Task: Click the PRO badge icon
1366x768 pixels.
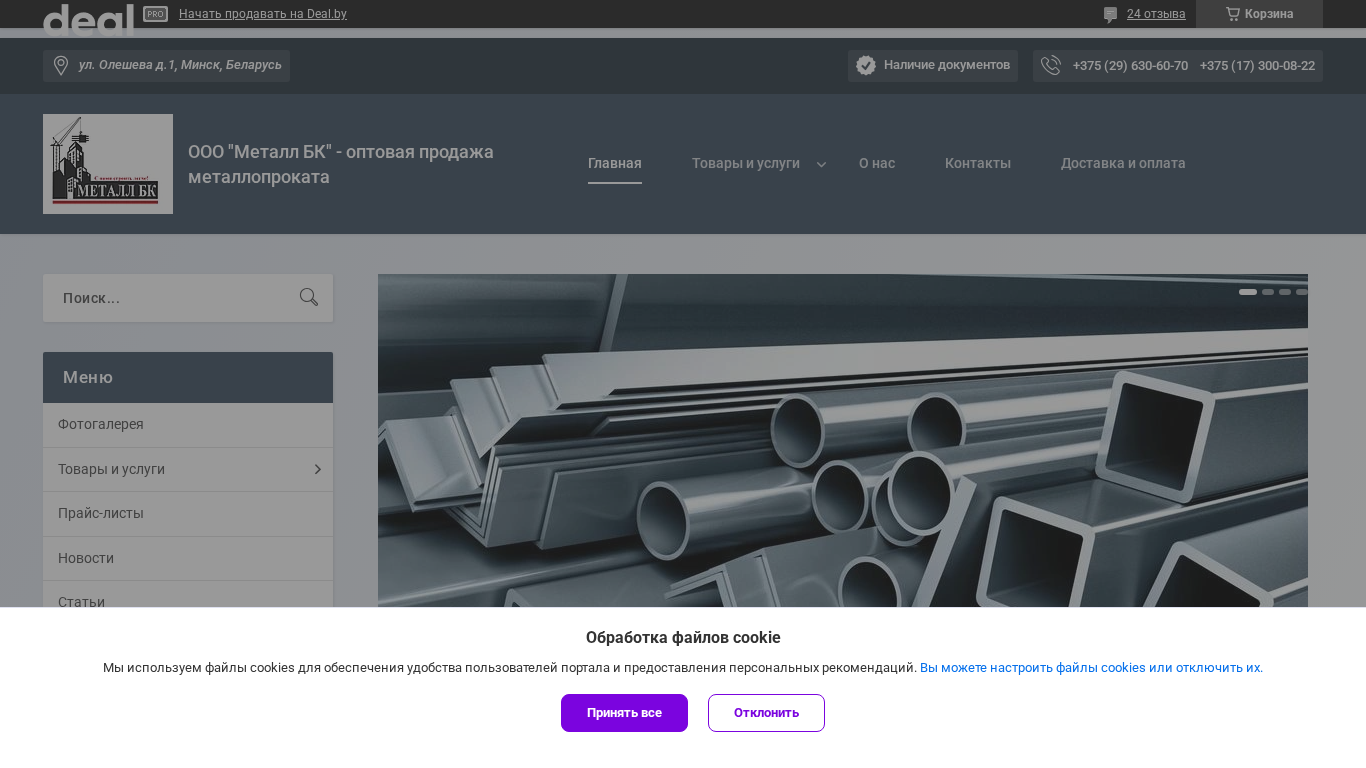Action: tap(155, 14)
